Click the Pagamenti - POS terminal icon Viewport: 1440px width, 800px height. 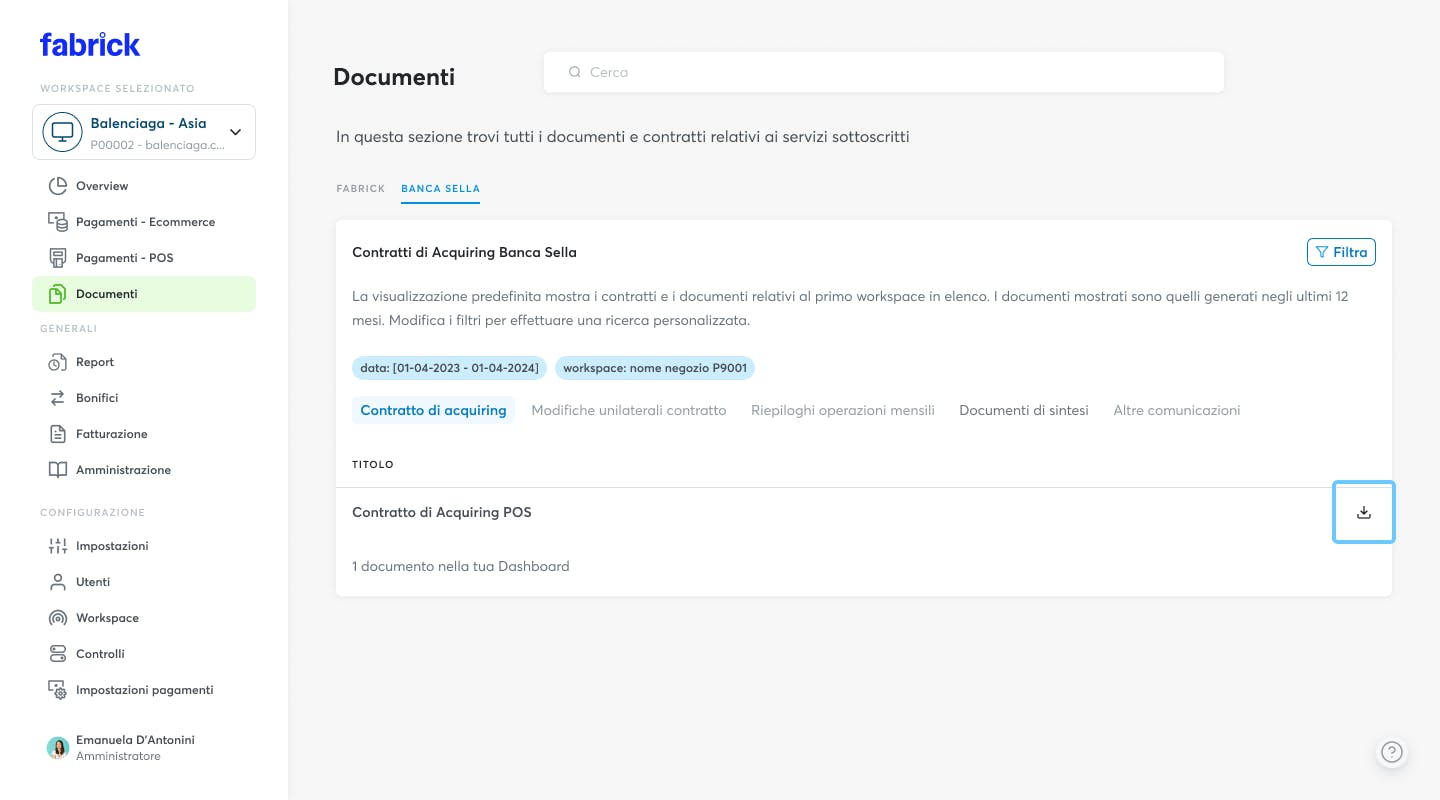coord(58,258)
